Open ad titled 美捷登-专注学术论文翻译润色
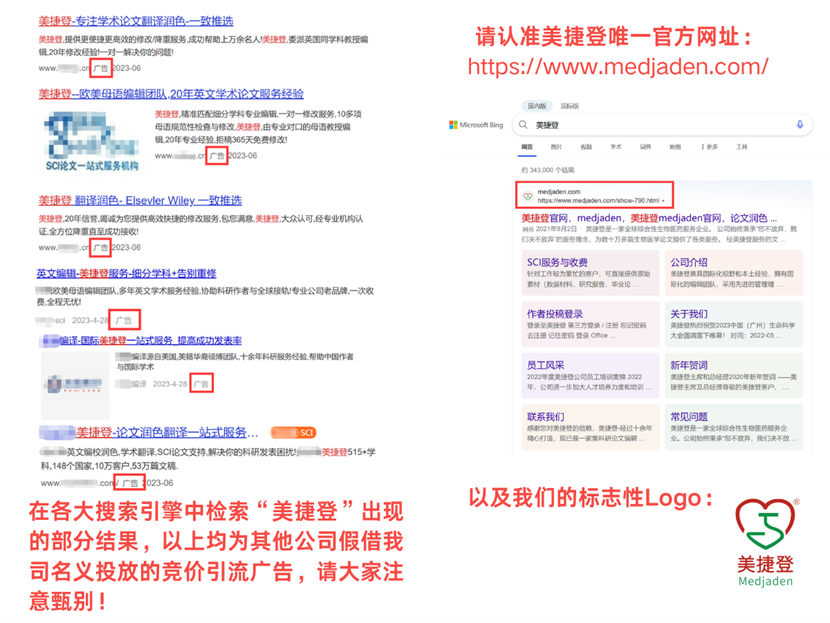 136,21
